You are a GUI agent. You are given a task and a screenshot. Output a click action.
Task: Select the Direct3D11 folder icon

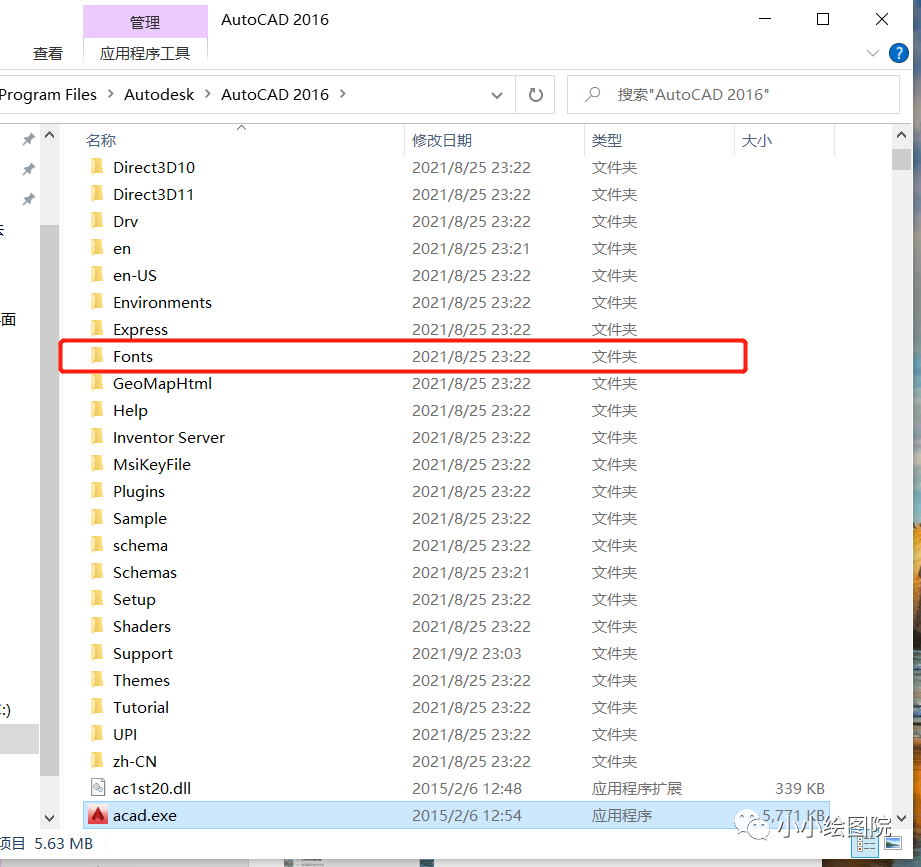[98, 194]
